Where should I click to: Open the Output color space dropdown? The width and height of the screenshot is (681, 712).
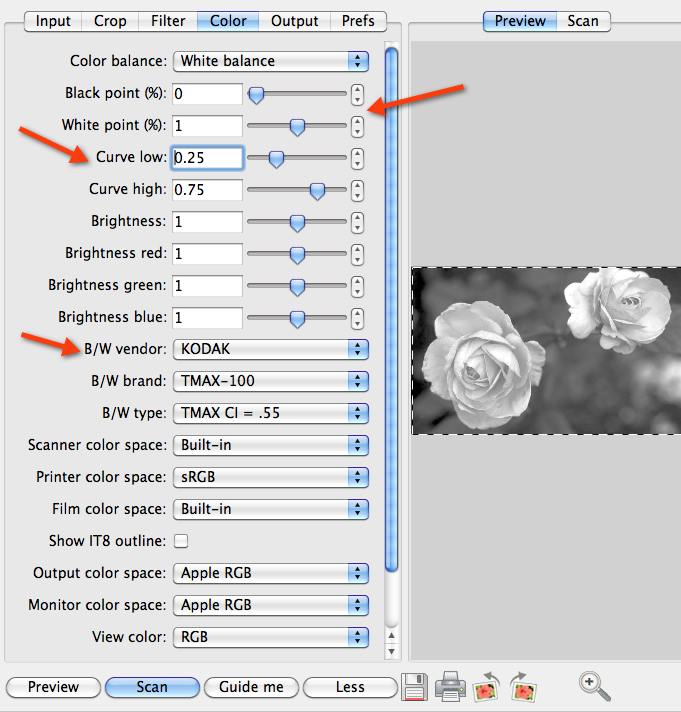271,573
